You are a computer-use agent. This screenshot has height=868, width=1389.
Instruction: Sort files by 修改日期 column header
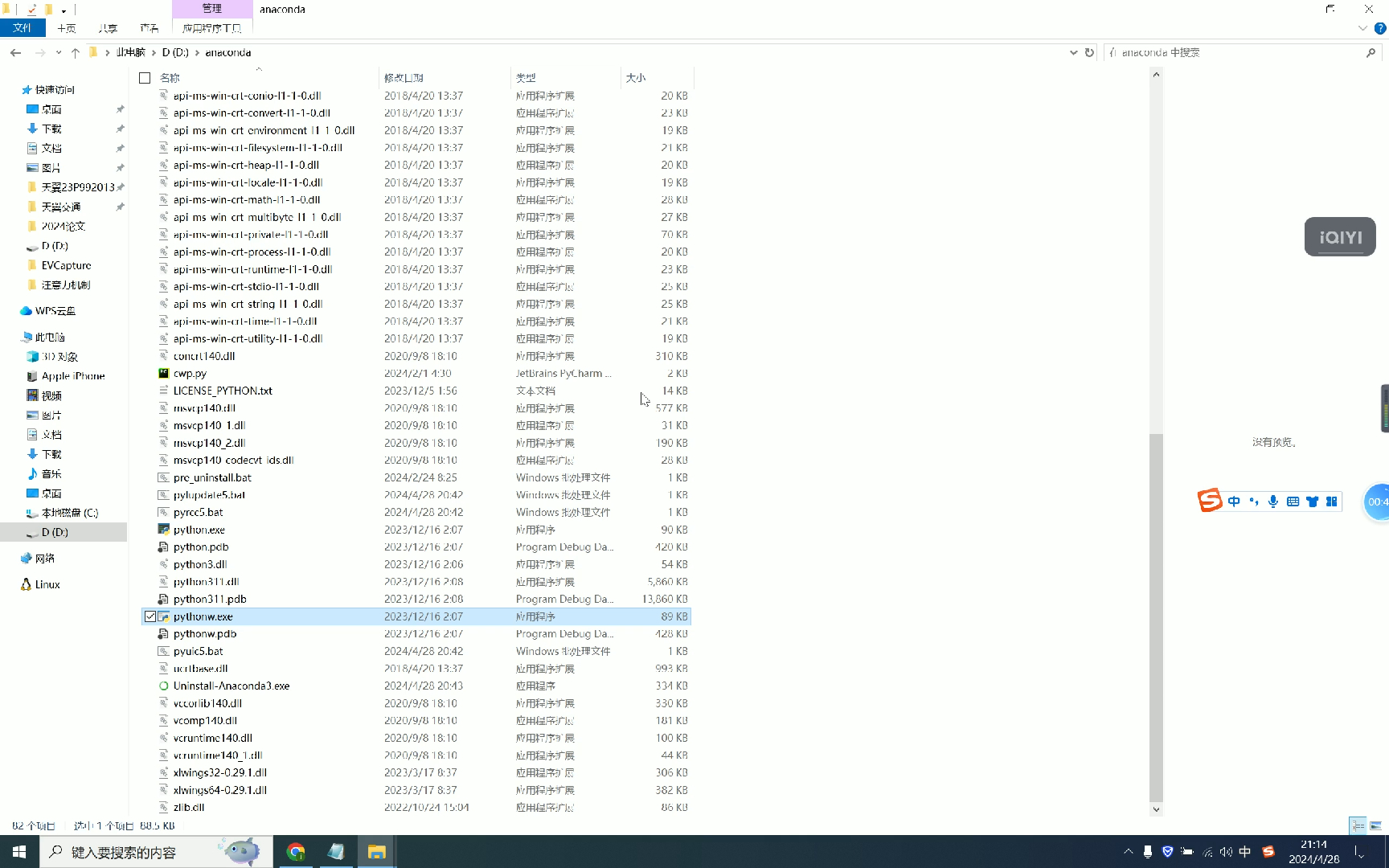[404, 78]
